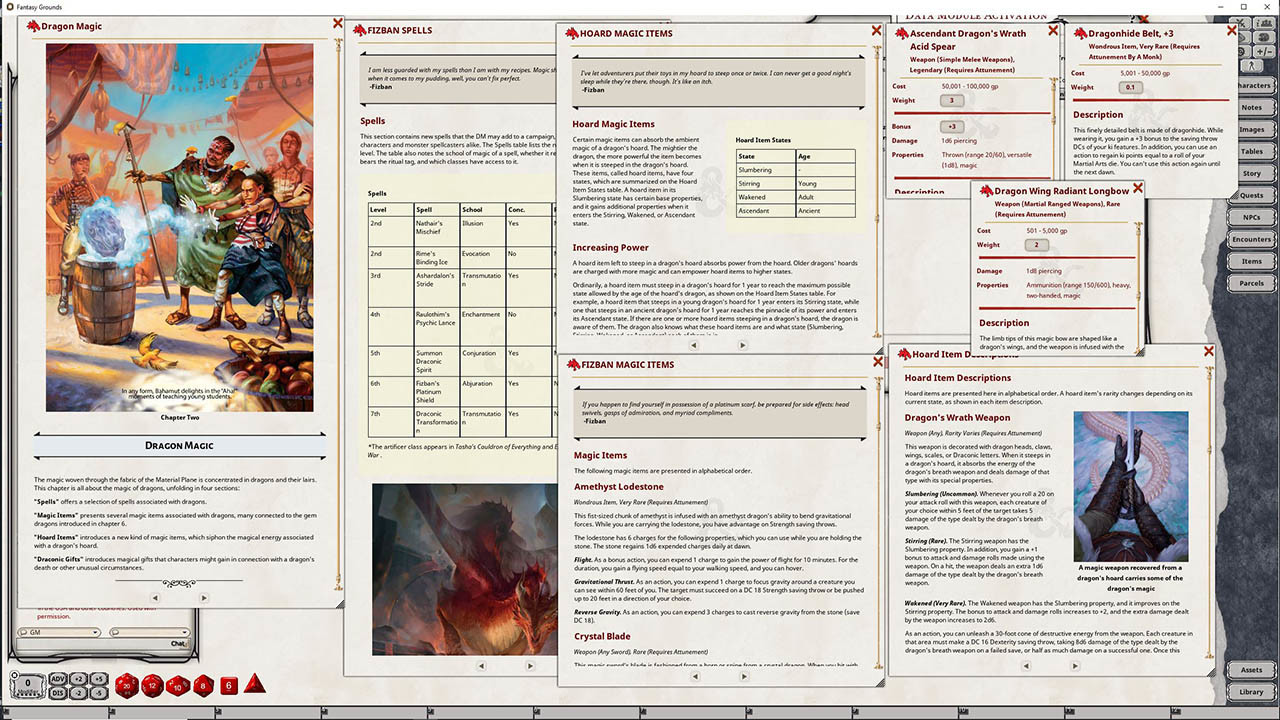Go to previous page in Fizban Spells window

pyautogui.click(x=481, y=665)
